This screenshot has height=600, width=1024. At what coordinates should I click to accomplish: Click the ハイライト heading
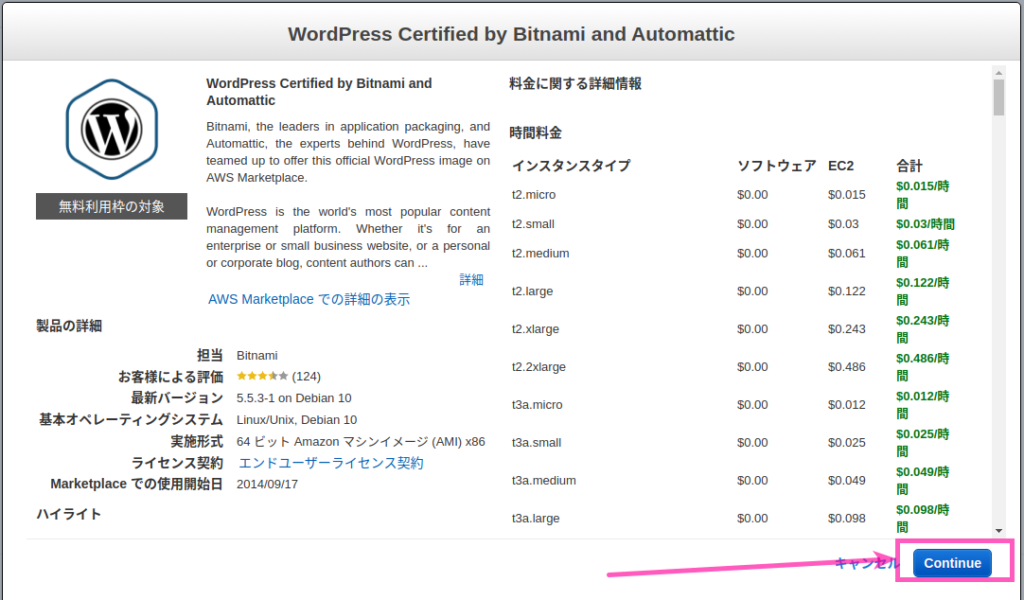coord(69,514)
